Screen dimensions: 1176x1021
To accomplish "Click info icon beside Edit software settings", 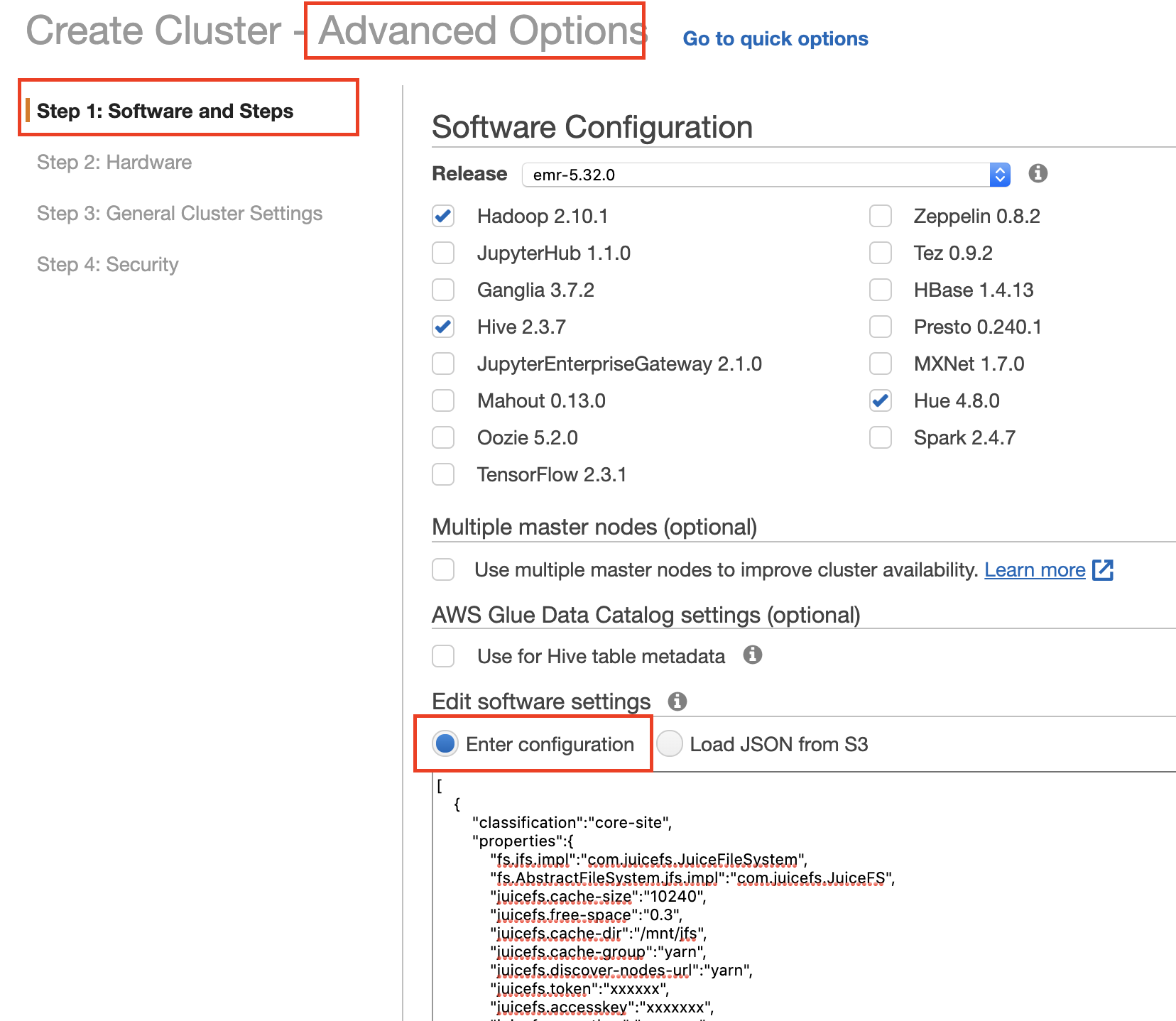I will click(677, 701).
